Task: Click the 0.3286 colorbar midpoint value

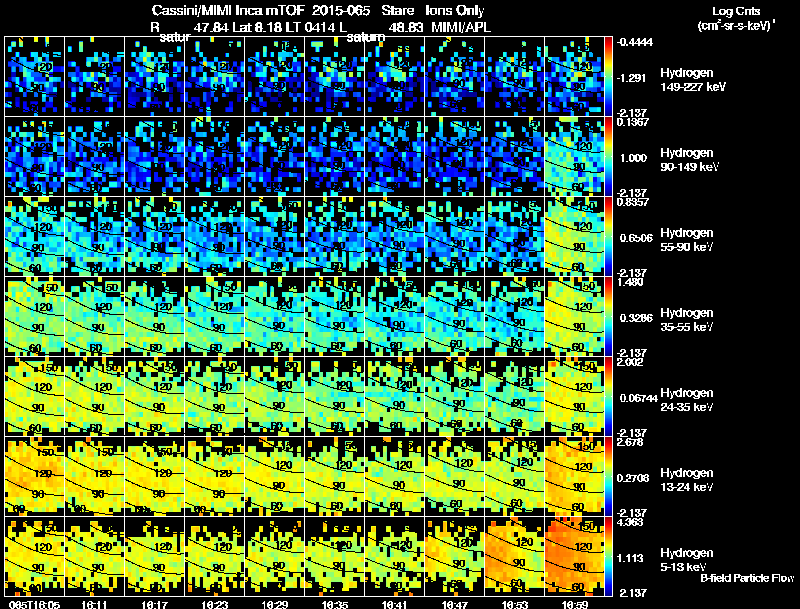Action: pos(636,318)
